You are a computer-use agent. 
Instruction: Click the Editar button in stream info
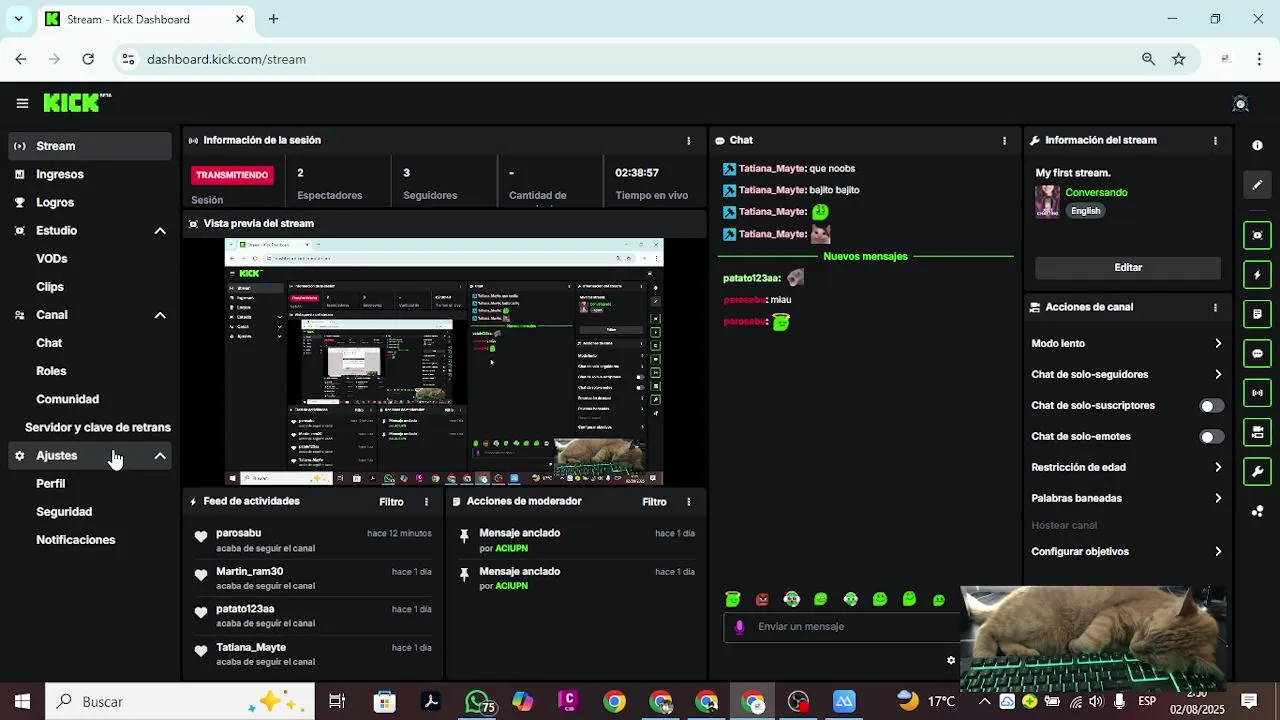click(1128, 268)
